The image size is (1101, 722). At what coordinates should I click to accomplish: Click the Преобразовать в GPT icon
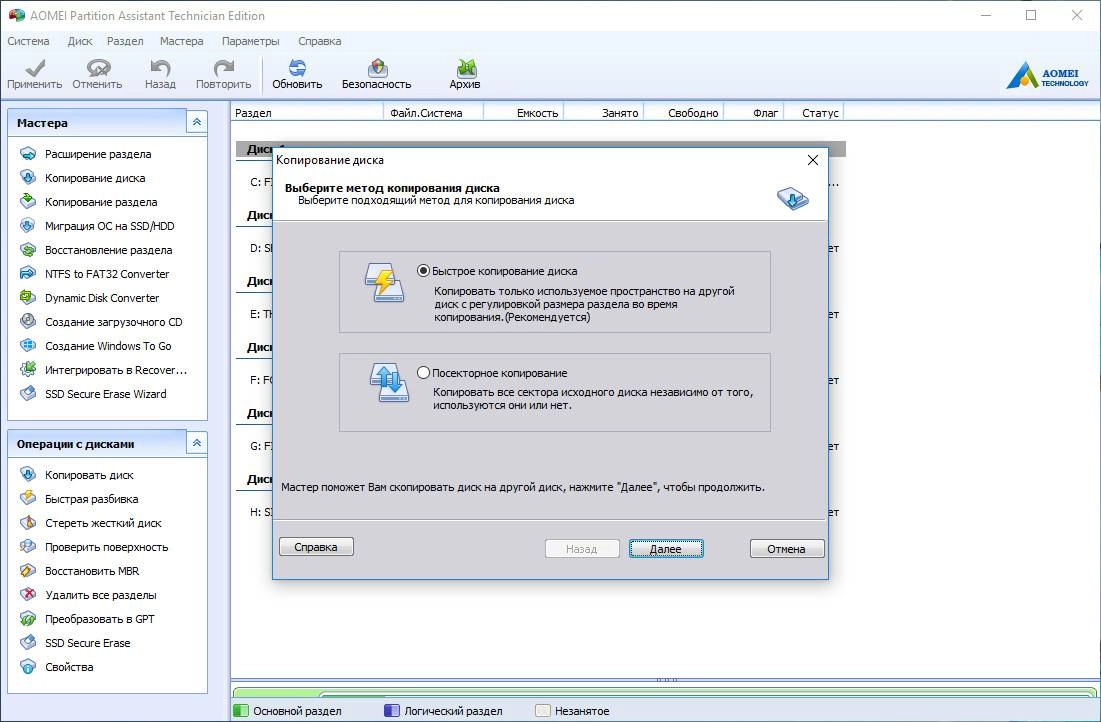click(x=28, y=619)
